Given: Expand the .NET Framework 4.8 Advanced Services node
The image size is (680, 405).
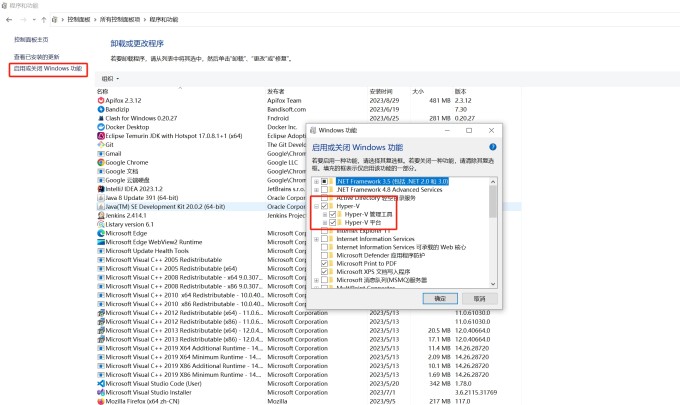Looking at the screenshot, I should (x=316, y=189).
